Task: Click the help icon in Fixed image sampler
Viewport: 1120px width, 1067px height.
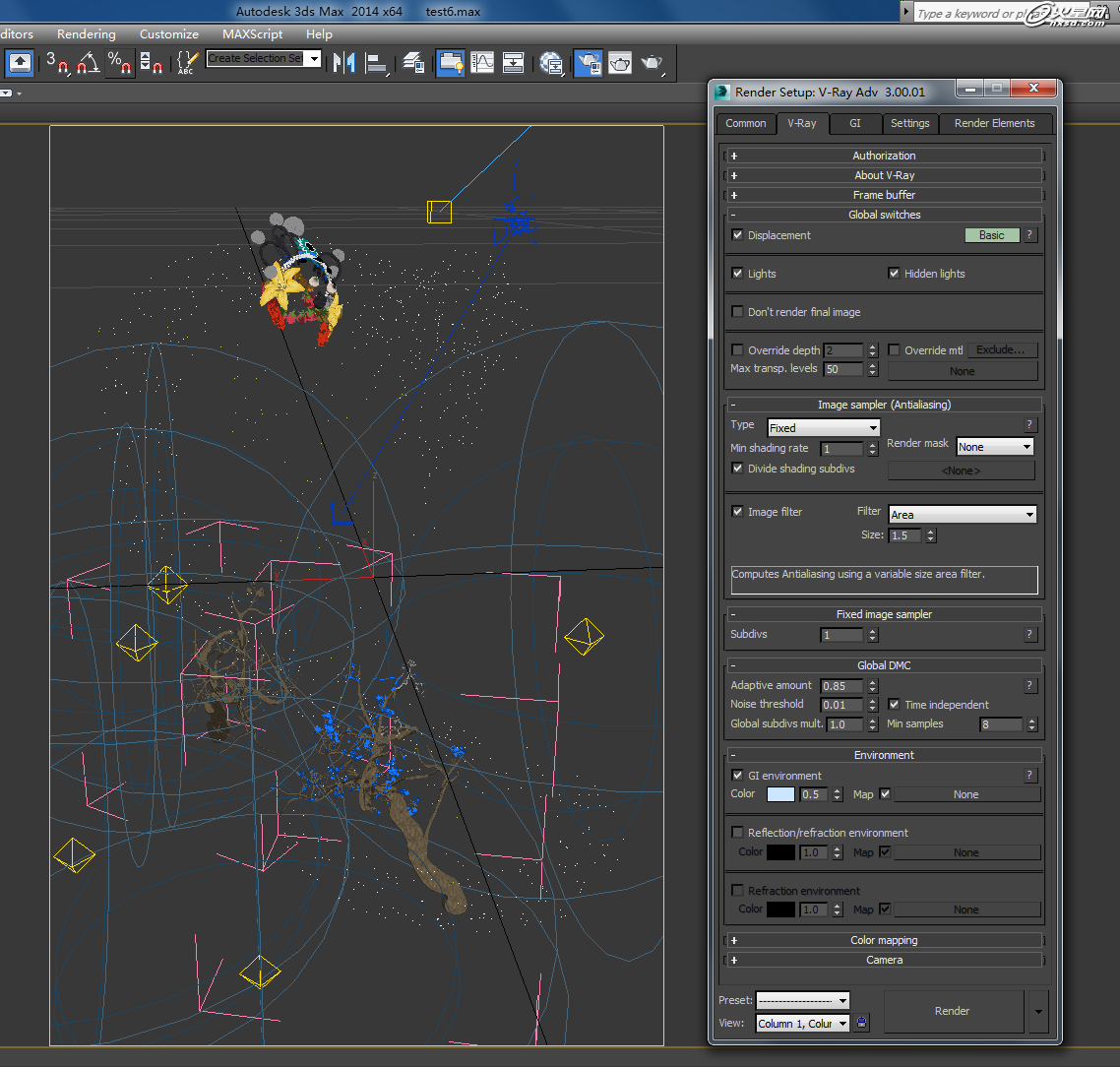Action: [1029, 634]
